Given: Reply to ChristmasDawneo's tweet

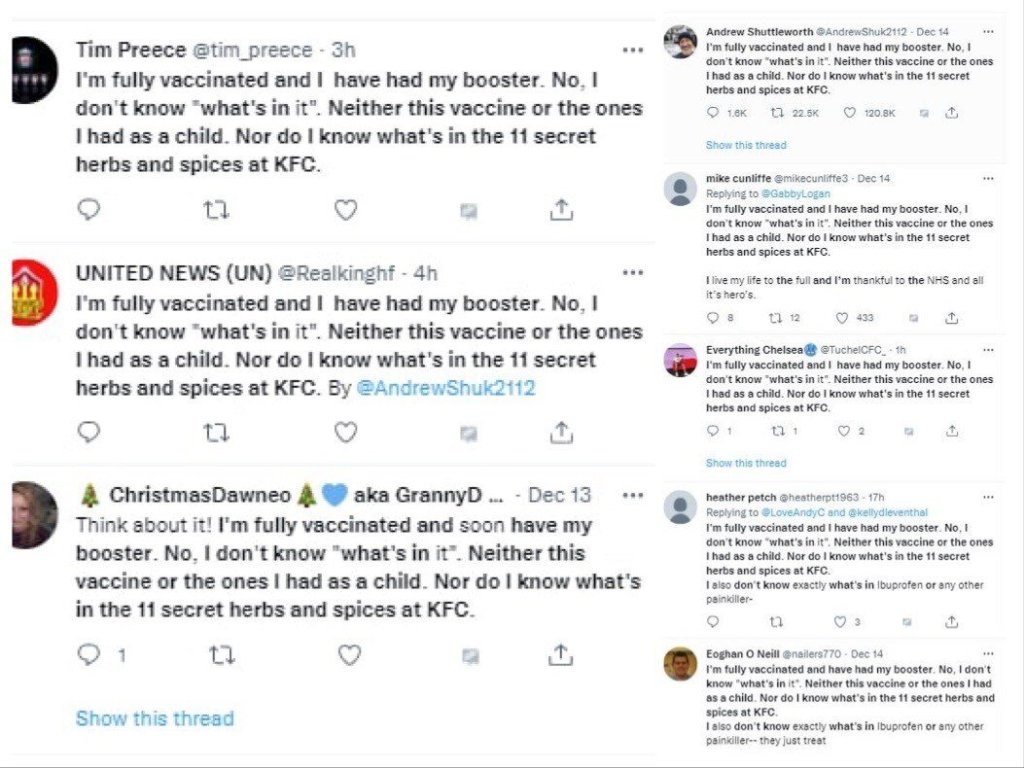Looking at the screenshot, I should pos(89,655).
